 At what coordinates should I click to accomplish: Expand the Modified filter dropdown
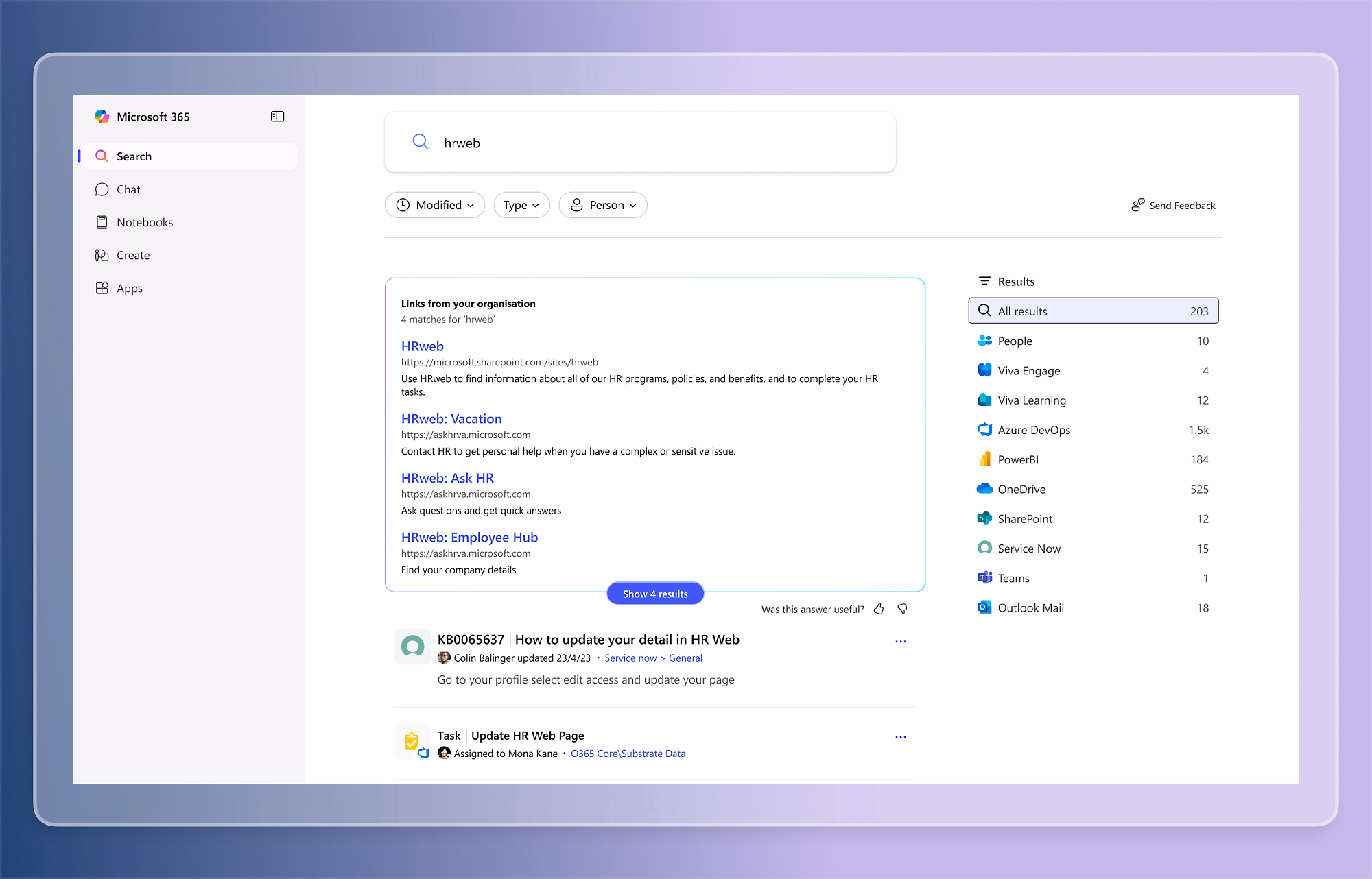[435, 205]
